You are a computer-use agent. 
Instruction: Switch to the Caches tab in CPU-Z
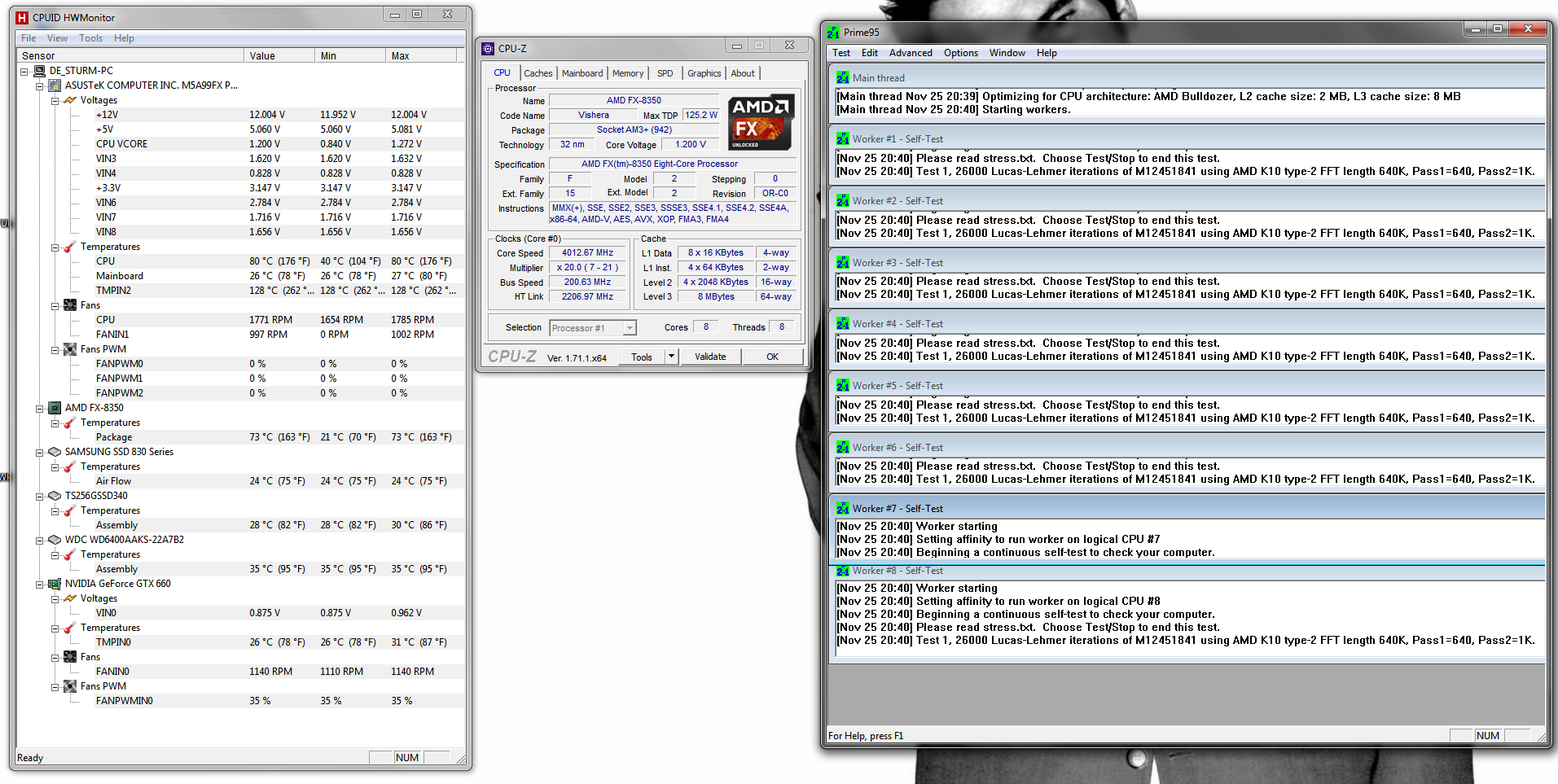click(538, 73)
